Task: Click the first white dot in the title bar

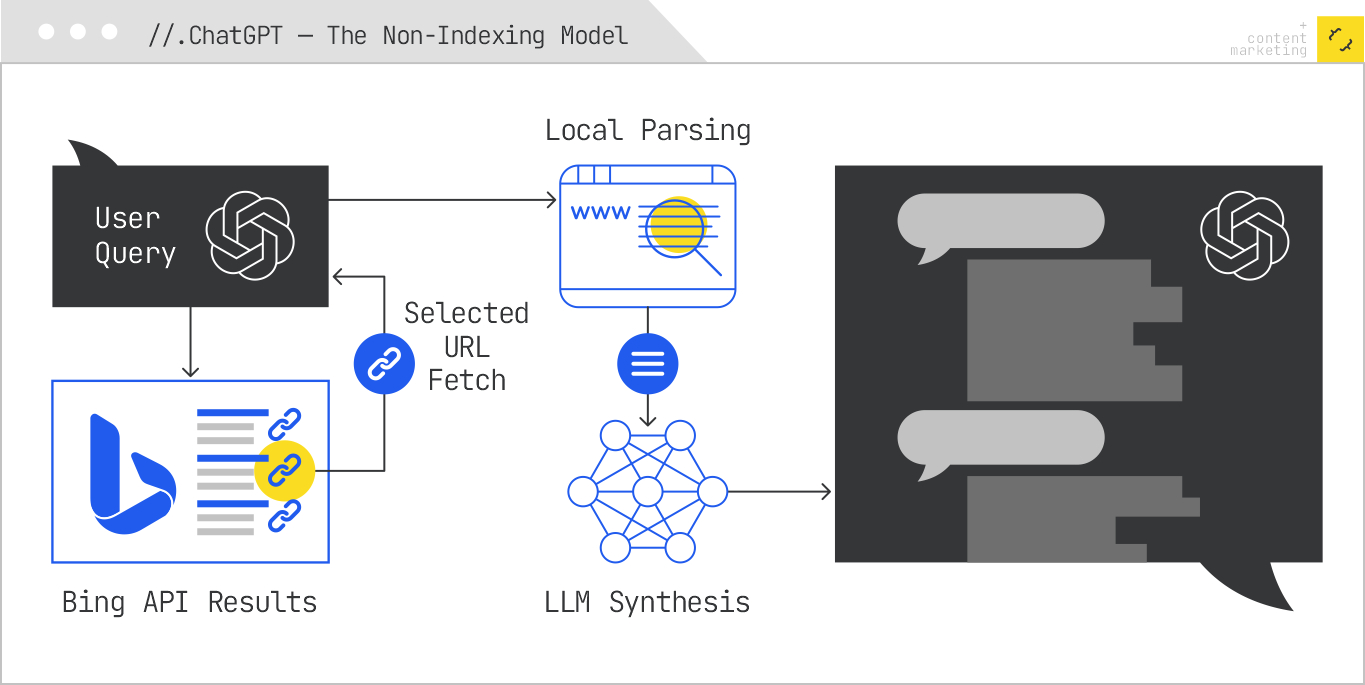Action: pos(46,32)
